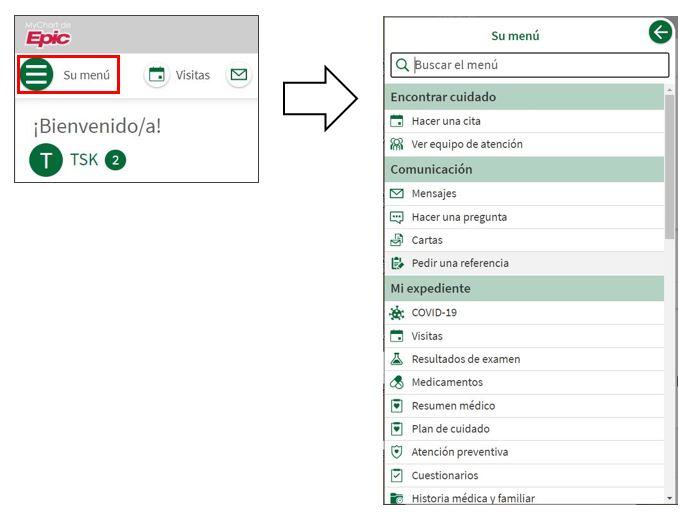Open Cartas menu entry
Screen dimensions: 695x520
tap(524, 240)
